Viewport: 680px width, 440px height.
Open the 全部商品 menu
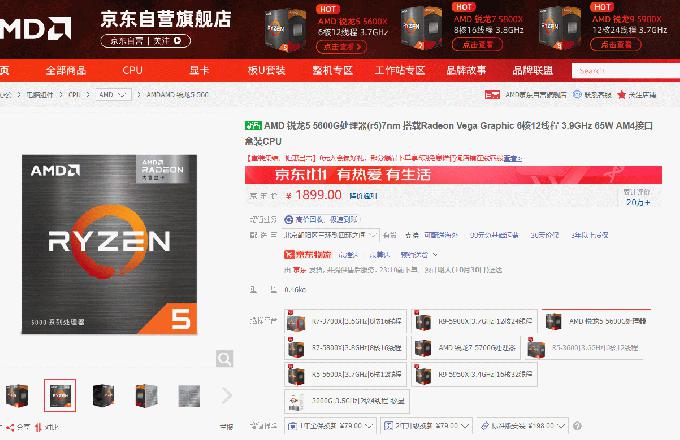pos(66,70)
